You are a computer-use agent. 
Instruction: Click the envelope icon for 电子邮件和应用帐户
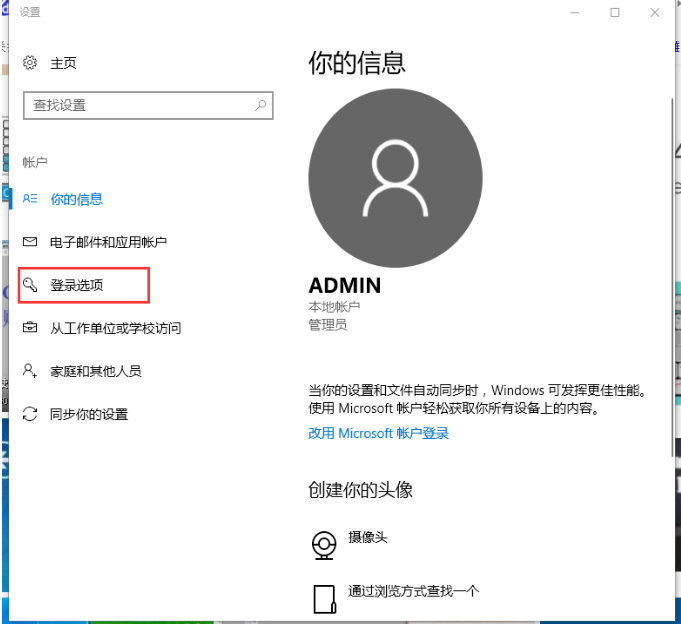[30, 242]
